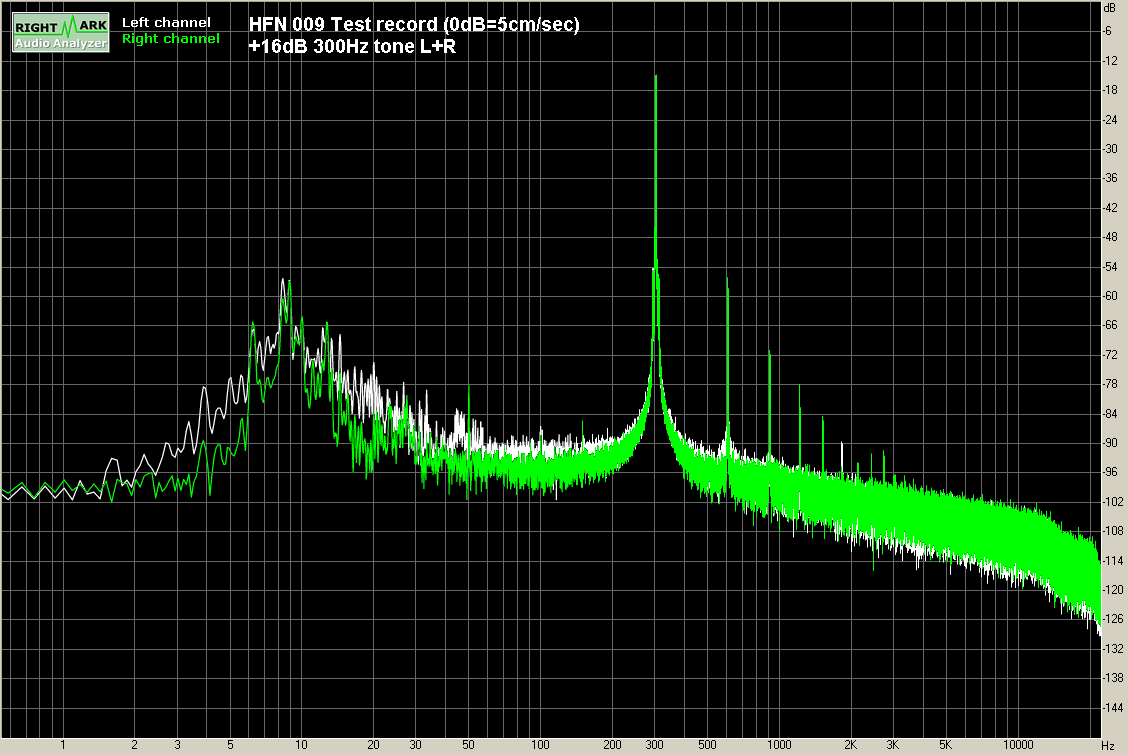Screen dimensions: 1128x755
Task: Click the -108 dB axis value
Action: point(1112,531)
